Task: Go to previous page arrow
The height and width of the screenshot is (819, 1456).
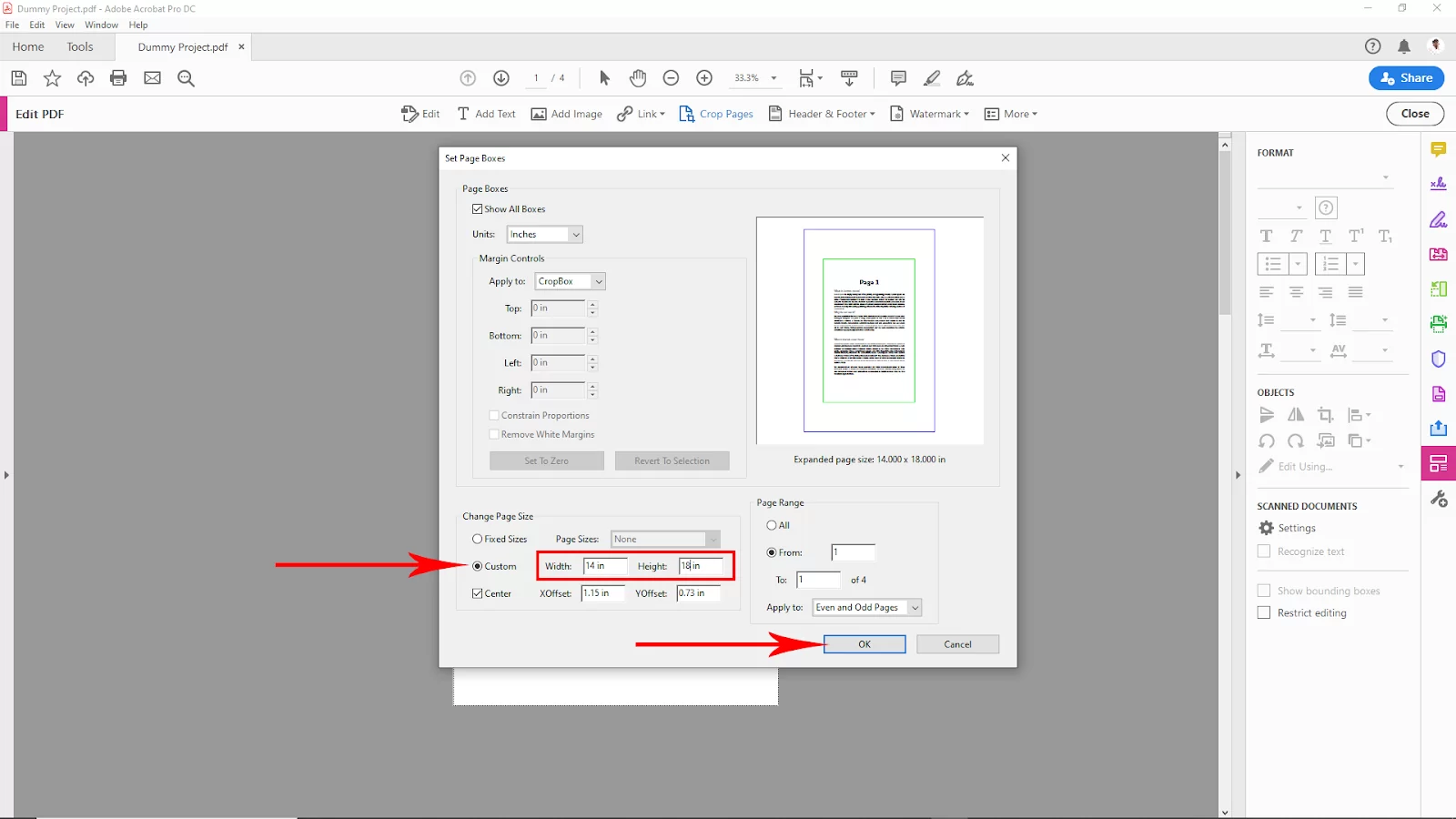Action: pyautogui.click(x=468, y=78)
